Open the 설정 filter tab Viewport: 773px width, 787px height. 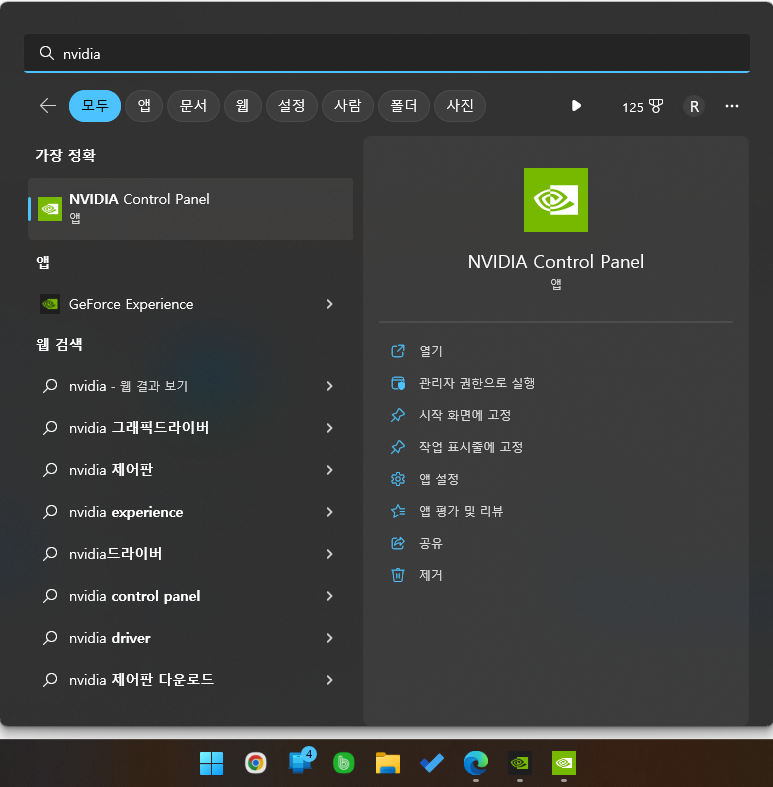292,106
